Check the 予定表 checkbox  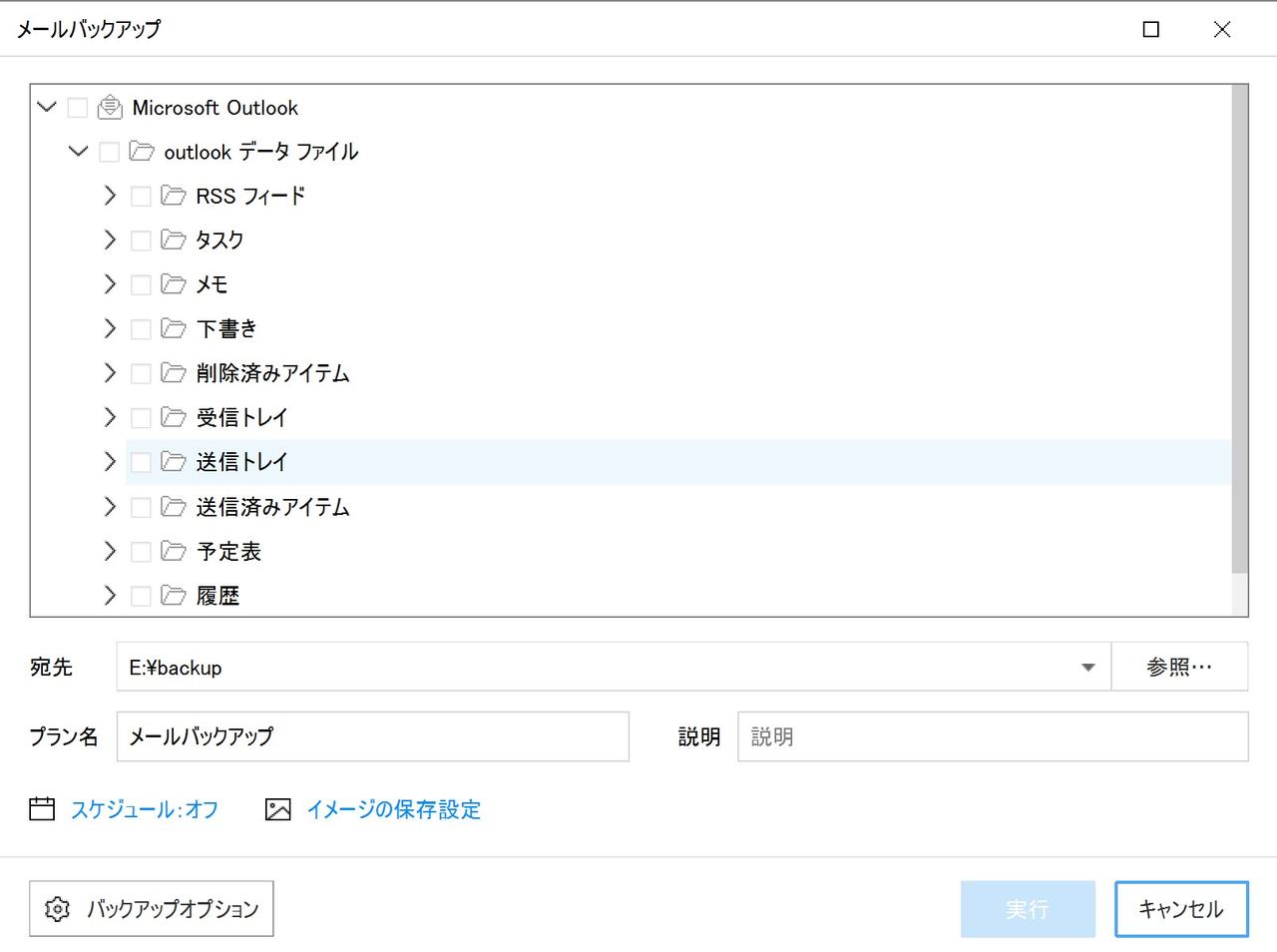tap(142, 552)
